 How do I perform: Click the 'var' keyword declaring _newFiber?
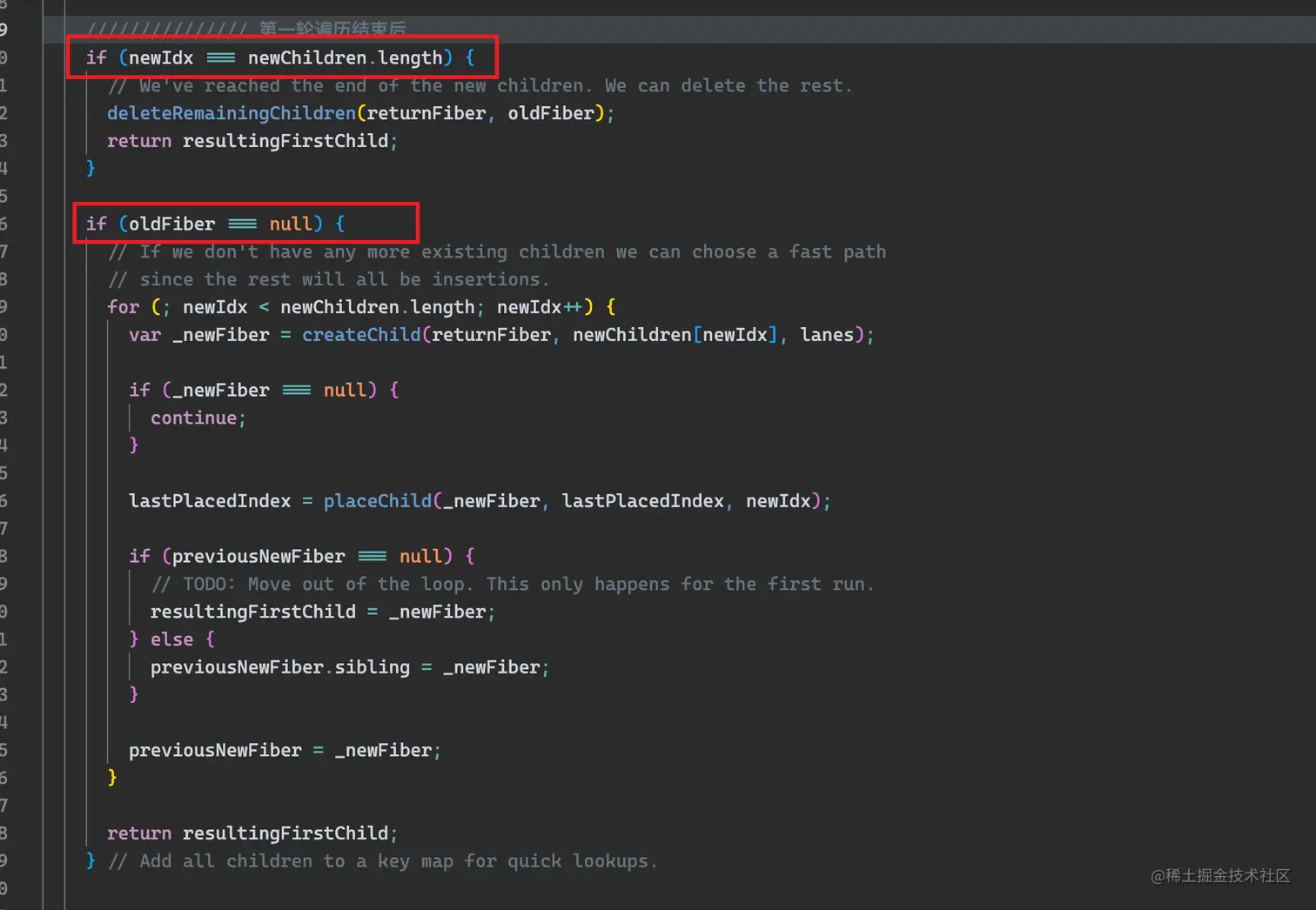[144, 335]
